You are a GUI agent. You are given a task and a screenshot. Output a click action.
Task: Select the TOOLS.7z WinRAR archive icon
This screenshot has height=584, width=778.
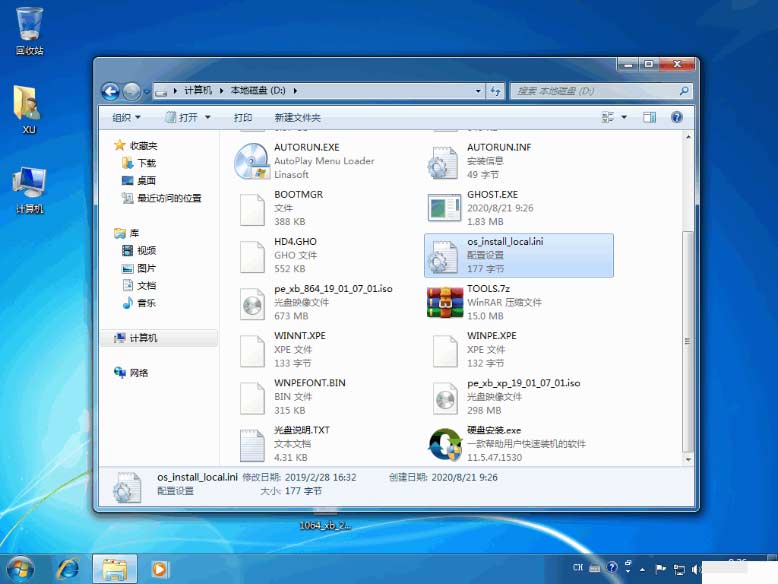click(444, 303)
